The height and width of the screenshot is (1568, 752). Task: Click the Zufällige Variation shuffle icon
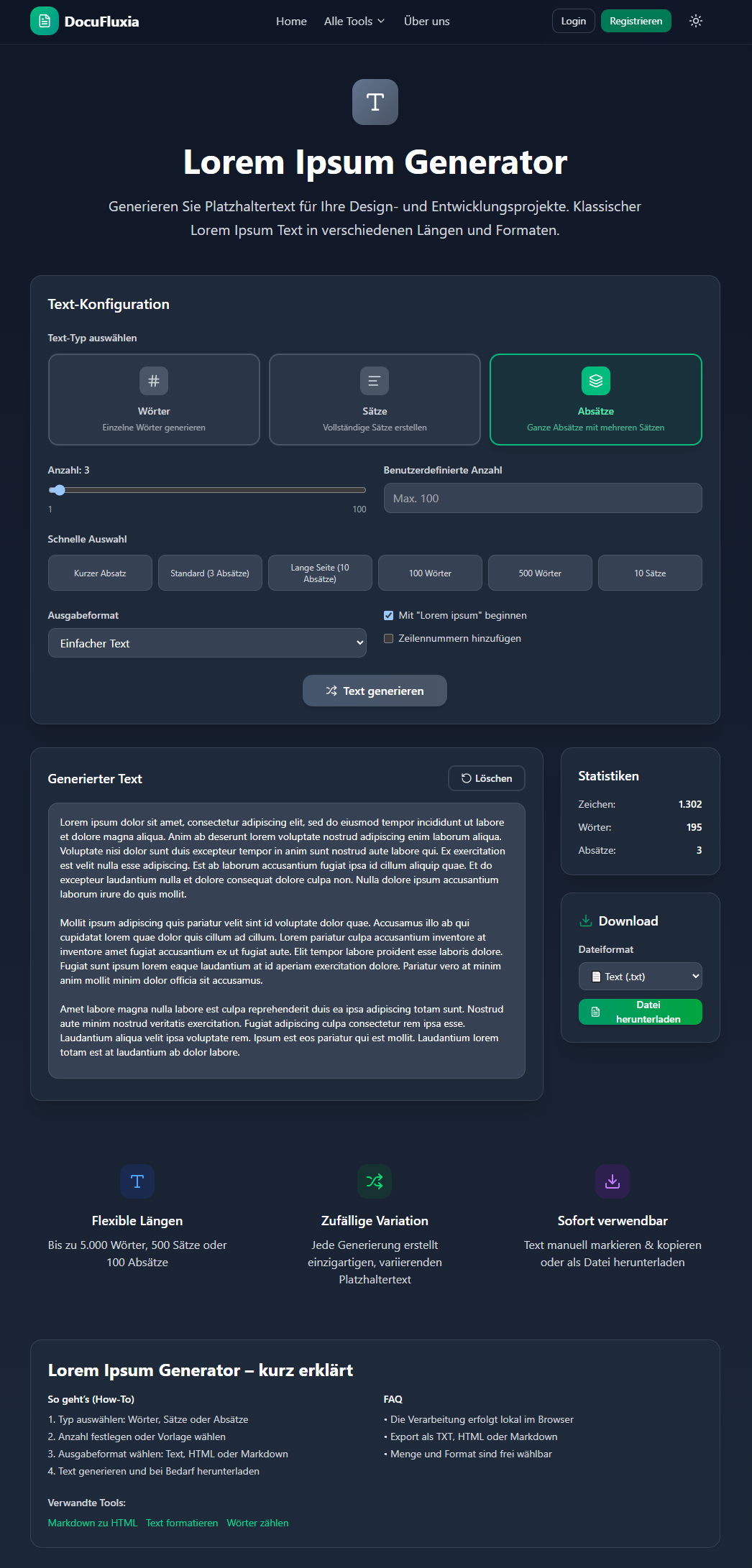(375, 1181)
